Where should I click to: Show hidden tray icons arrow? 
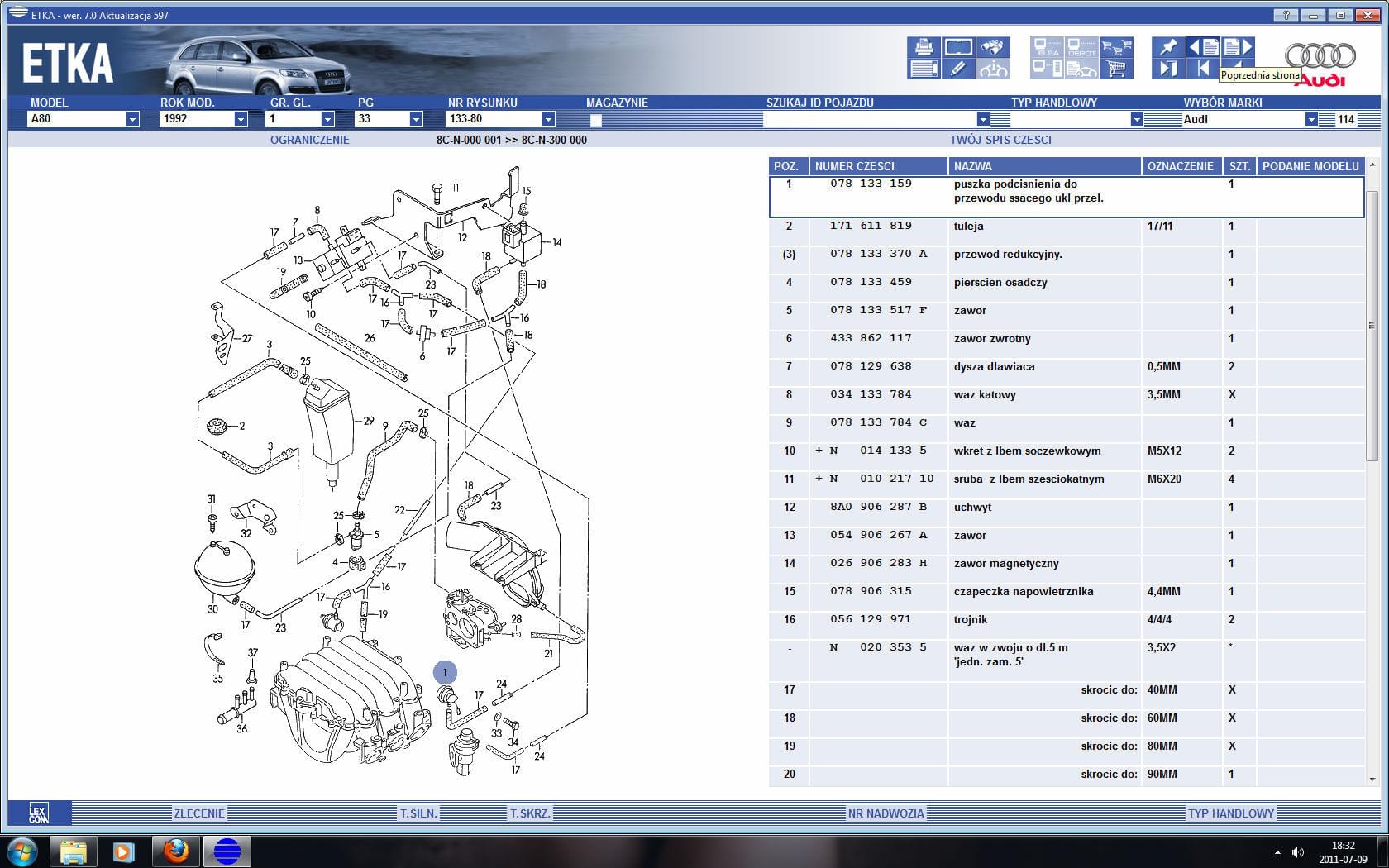click(x=1277, y=852)
